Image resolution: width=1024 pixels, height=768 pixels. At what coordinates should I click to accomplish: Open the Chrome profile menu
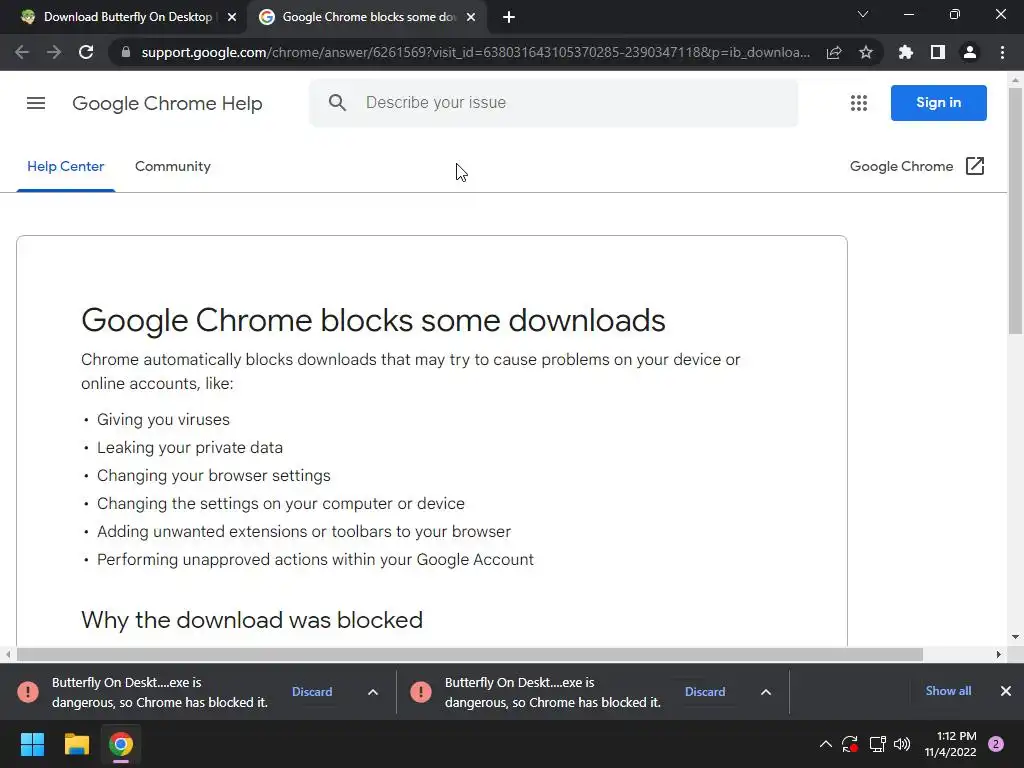(x=970, y=52)
